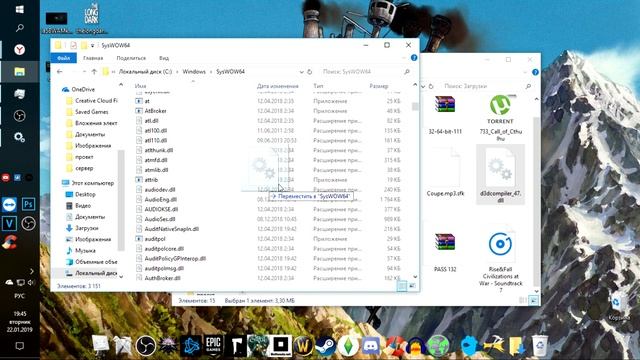Image resolution: width=640 pixels, height=360 pixels.
Task: Open volume control in system tray
Action: [31, 282]
